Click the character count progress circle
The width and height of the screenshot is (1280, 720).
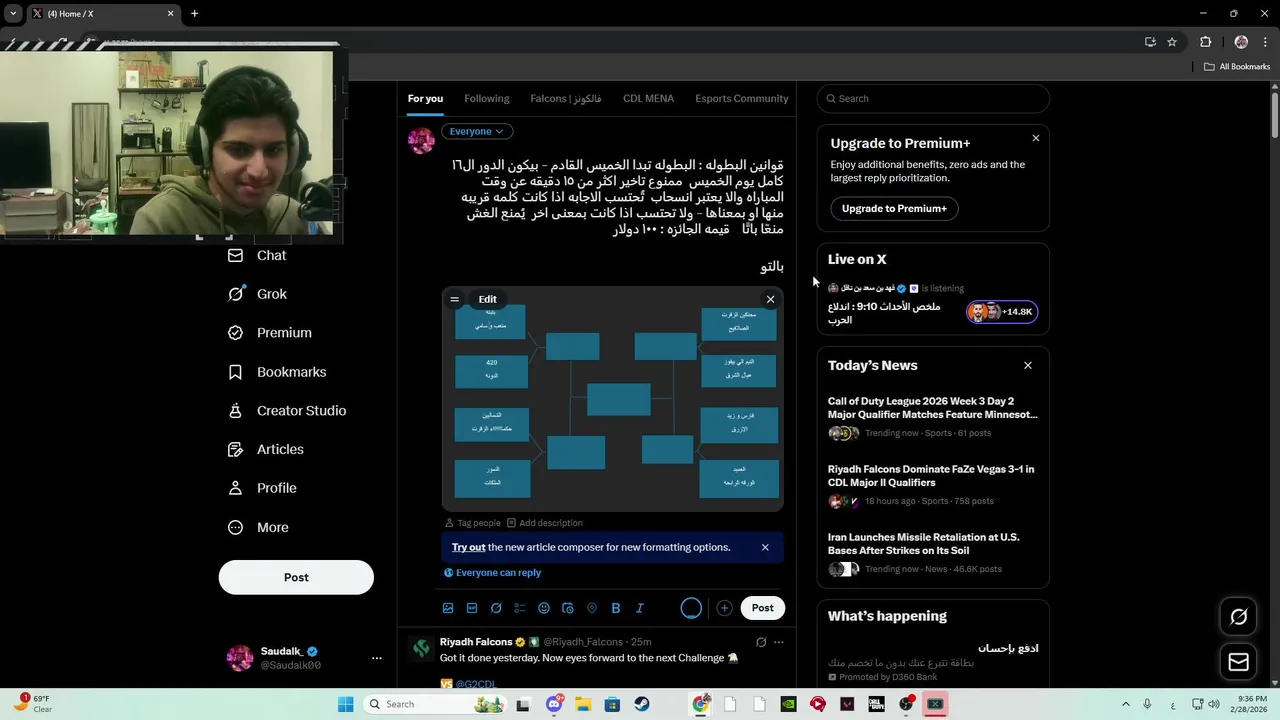[691, 608]
